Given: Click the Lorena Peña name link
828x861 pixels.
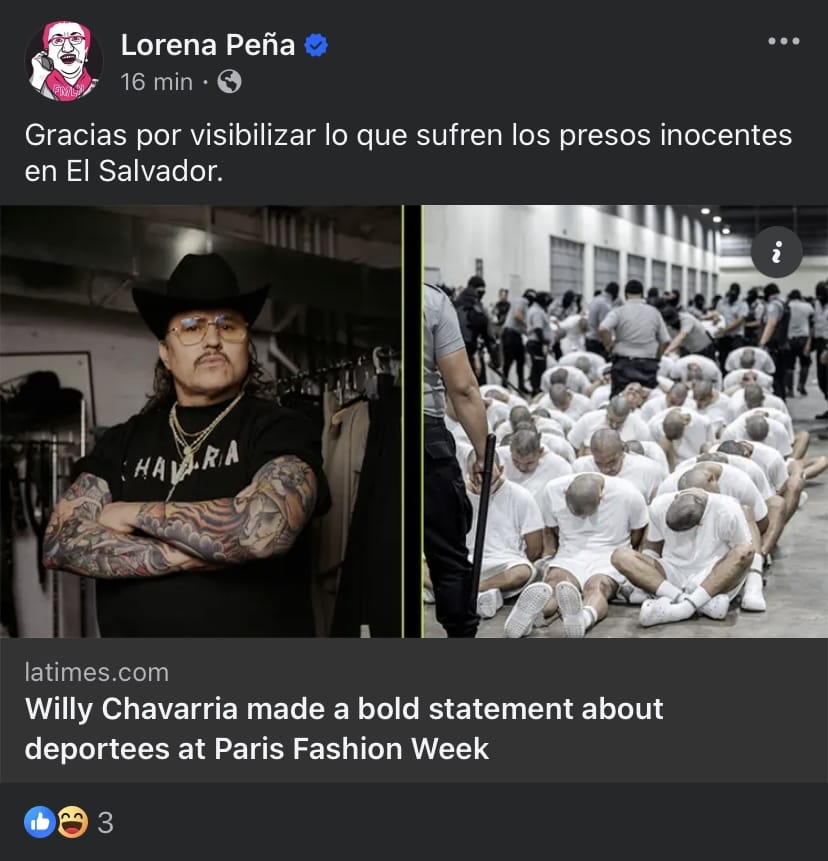Looking at the screenshot, I should point(208,44).
